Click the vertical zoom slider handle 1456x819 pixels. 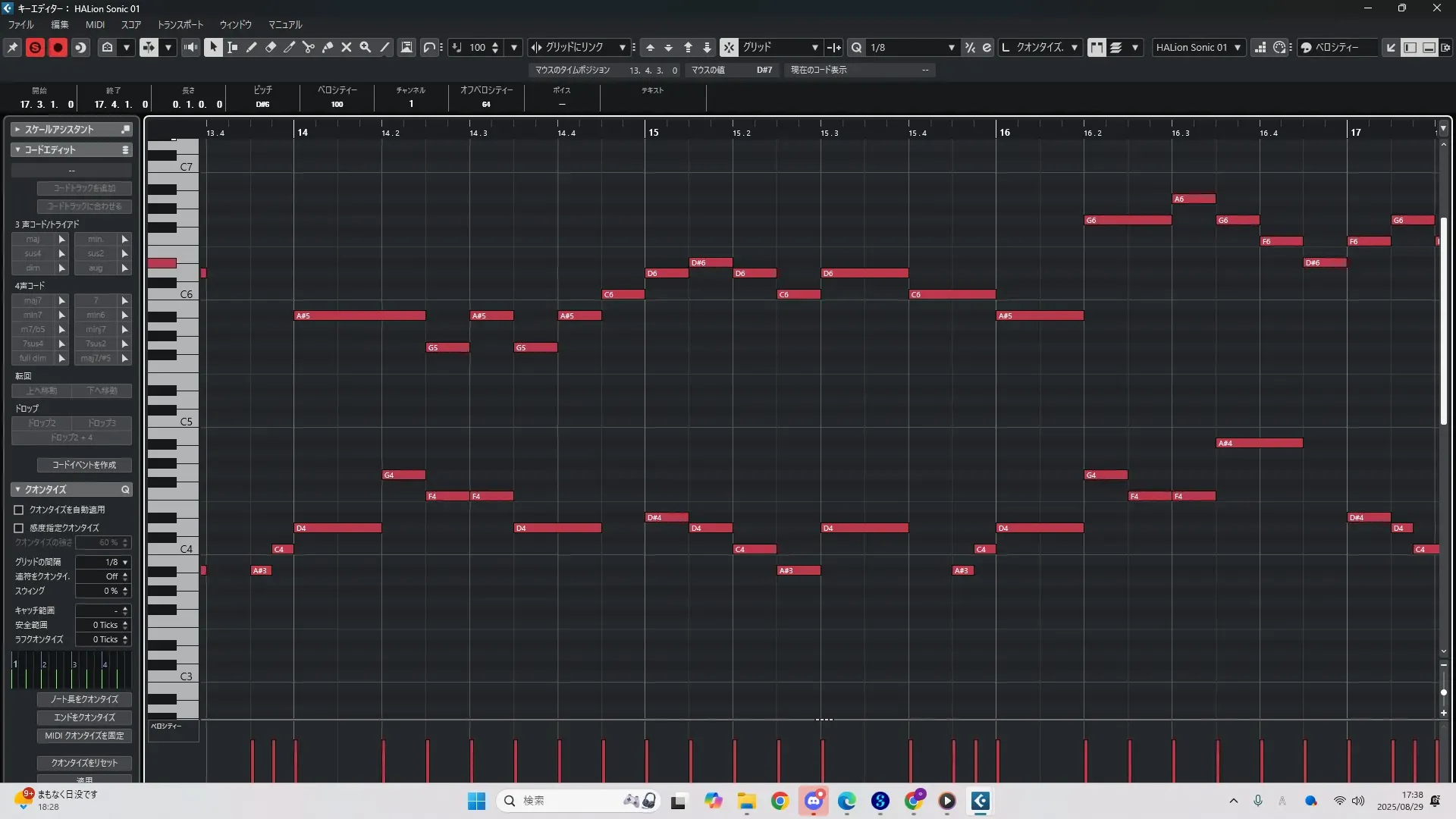(x=1444, y=692)
